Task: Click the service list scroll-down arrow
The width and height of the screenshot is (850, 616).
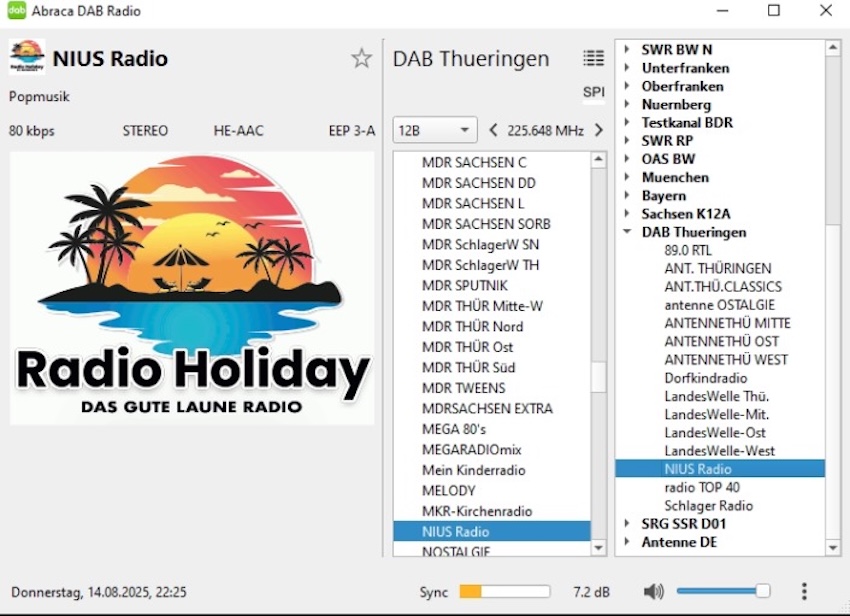Action: click(x=598, y=548)
